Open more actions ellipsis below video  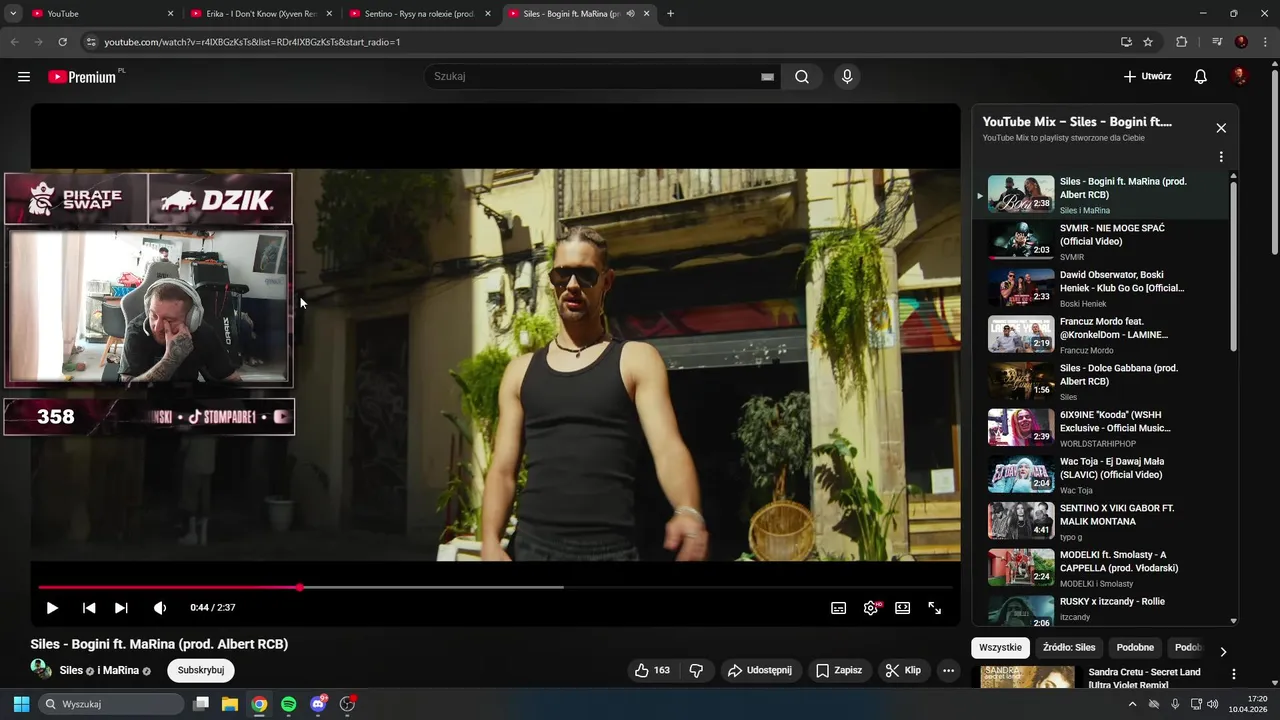click(949, 671)
